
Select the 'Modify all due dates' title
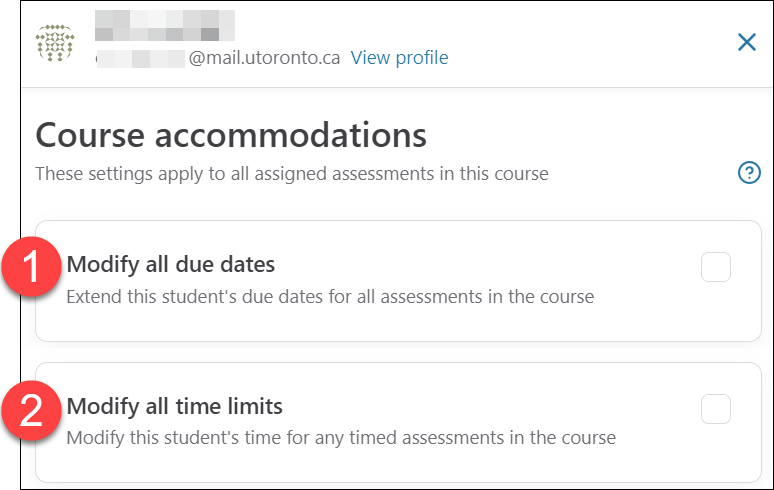[x=170, y=264]
